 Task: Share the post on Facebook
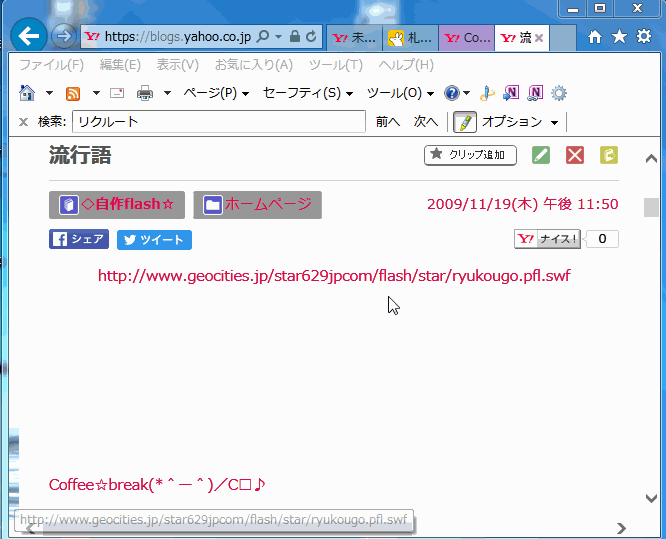click(x=79, y=239)
